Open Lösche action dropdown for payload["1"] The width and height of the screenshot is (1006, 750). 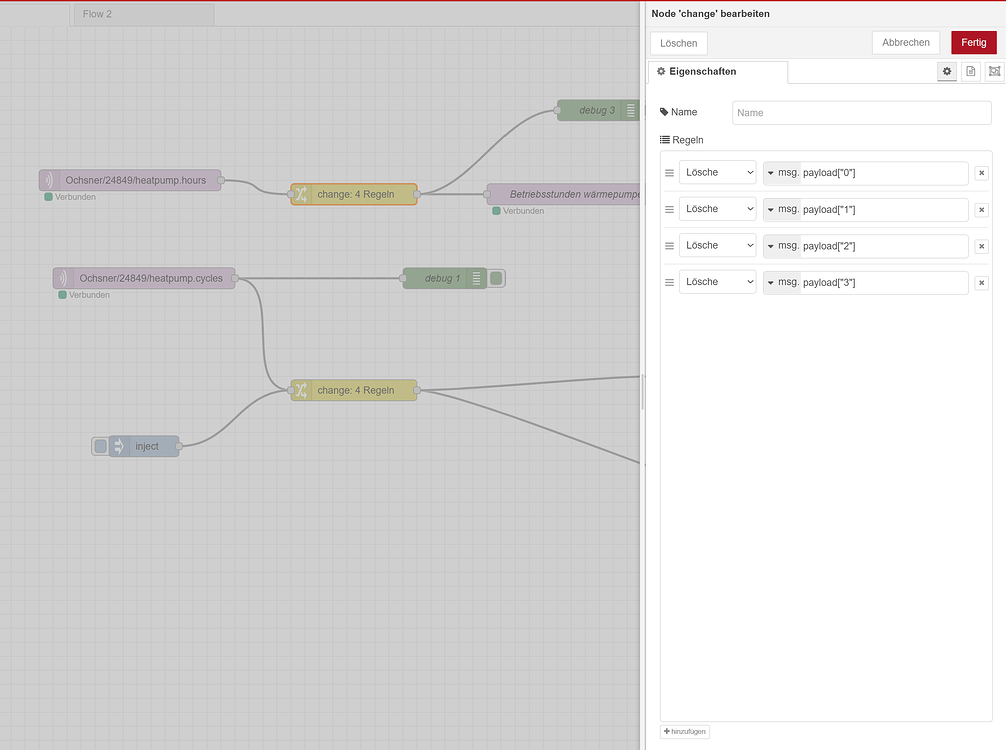coord(718,209)
